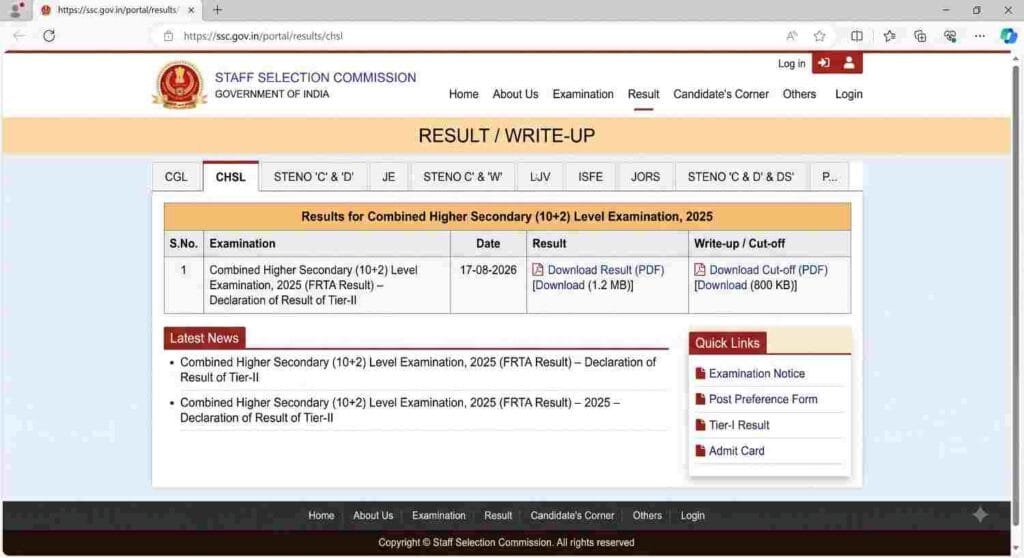Click the Browser essentials heart icon
1024x558 pixels.
pyautogui.click(x=950, y=36)
